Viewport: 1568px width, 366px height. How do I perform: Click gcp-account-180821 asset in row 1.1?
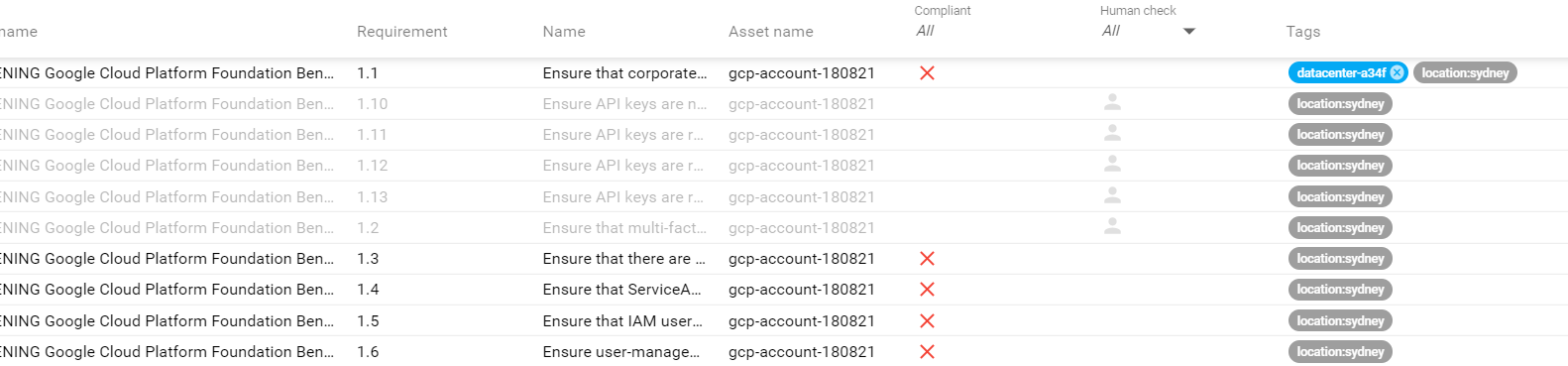[802, 72]
